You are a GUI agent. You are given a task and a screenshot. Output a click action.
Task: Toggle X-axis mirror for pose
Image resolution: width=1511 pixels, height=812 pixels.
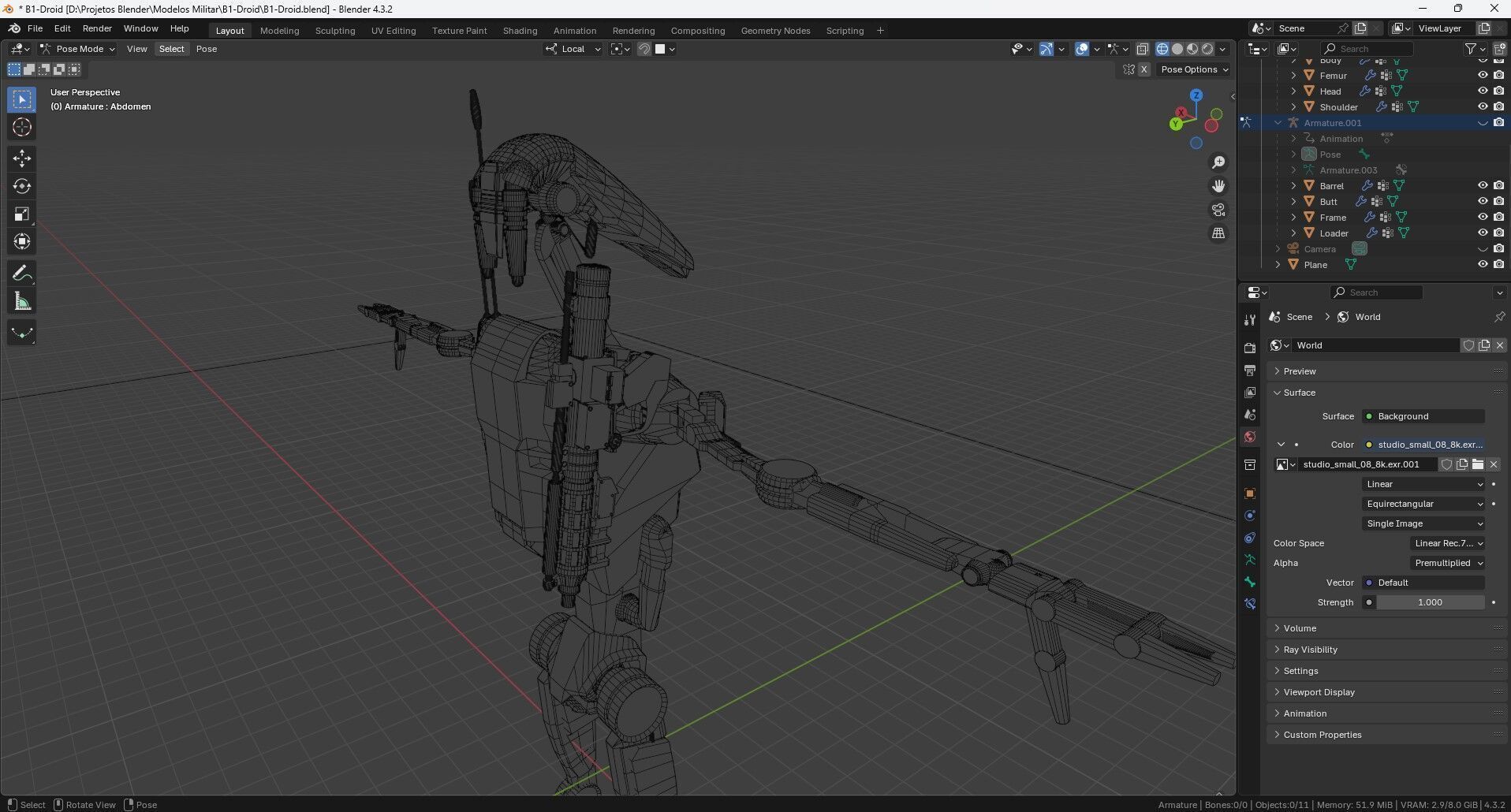pos(1144,69)
